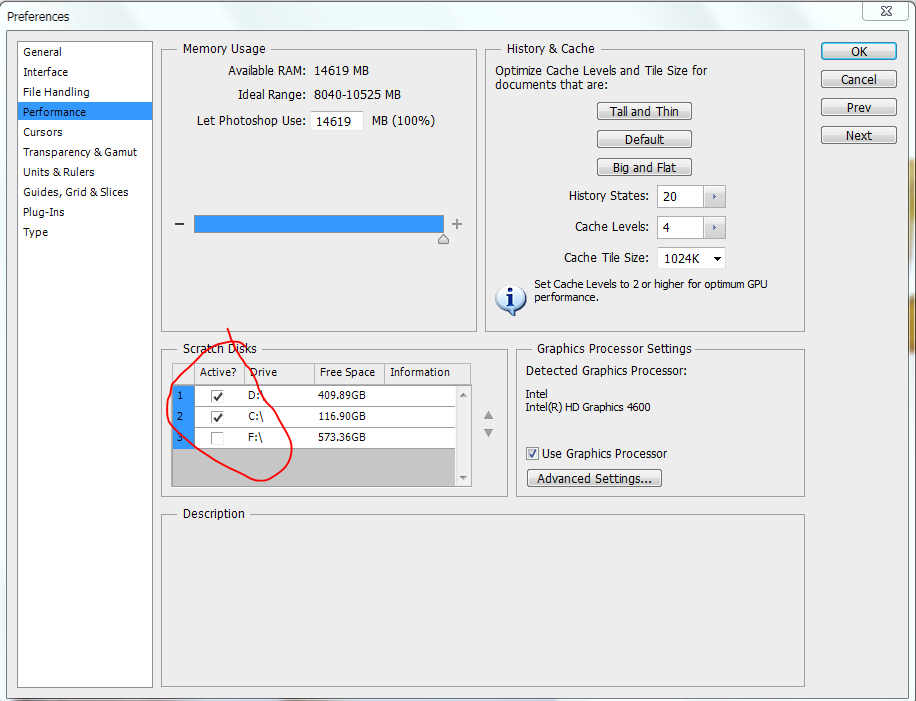The height and width of the screenshot is (701, 916).
Task: Open History States arrow popup
Action: 714,197
